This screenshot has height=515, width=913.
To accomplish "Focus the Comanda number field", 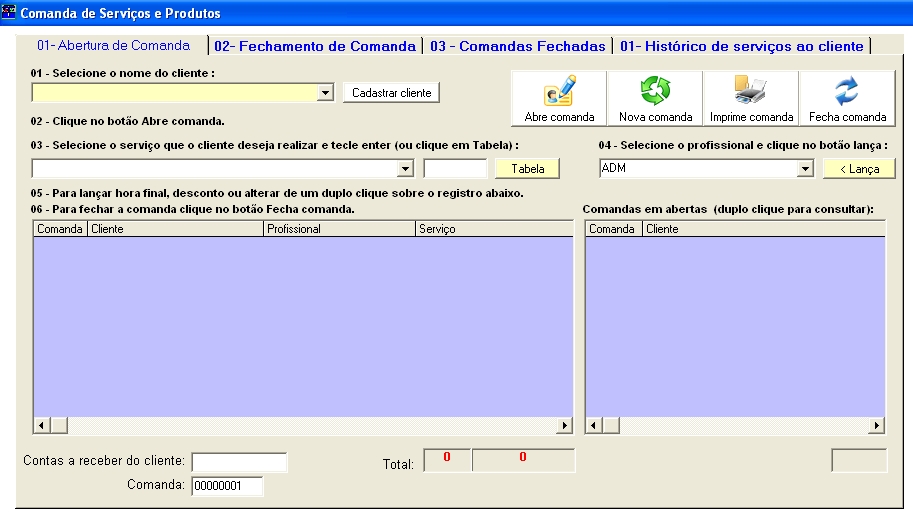I will 227,486.
